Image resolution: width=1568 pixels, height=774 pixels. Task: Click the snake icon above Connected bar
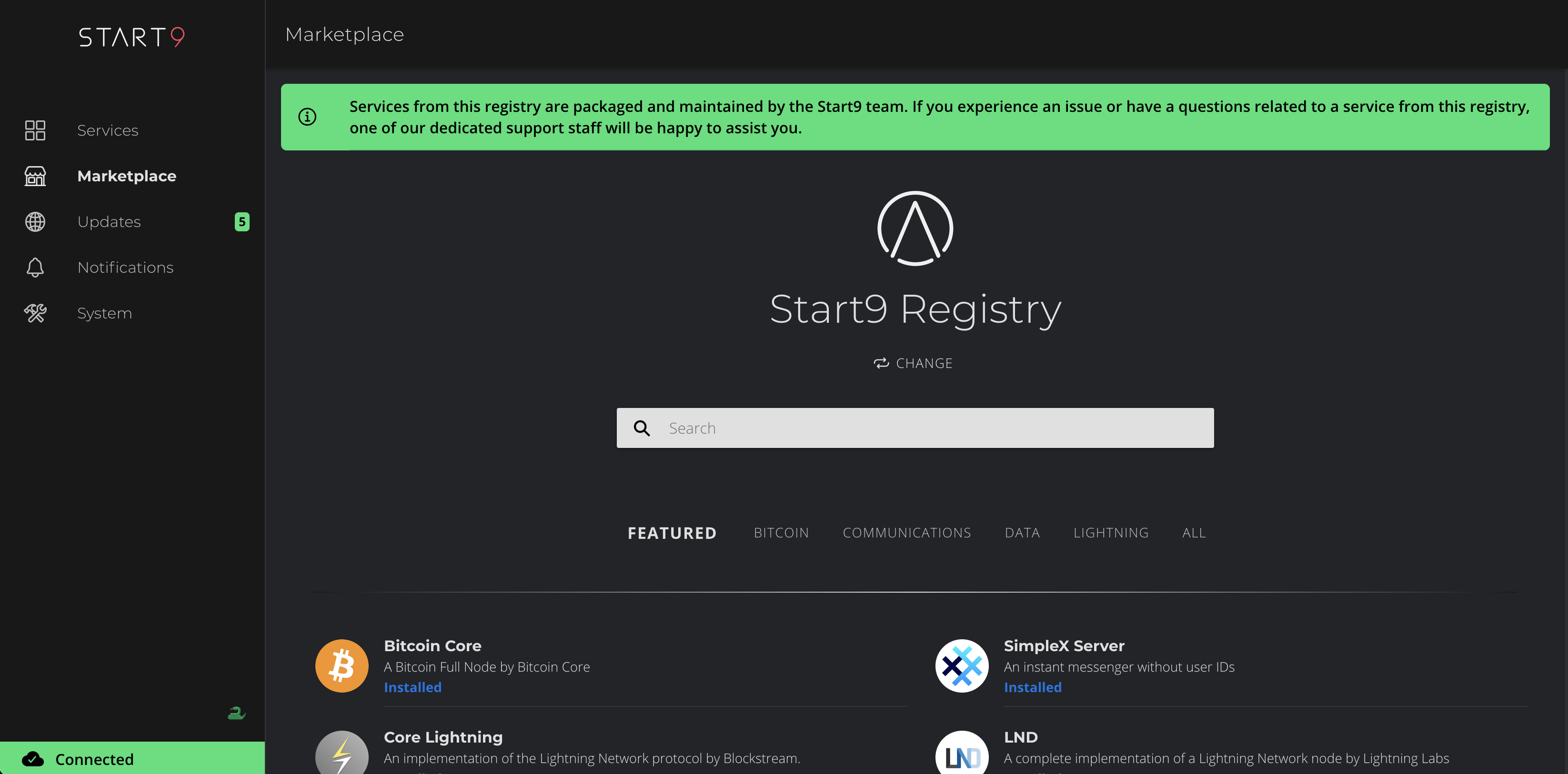pos(236,713)
